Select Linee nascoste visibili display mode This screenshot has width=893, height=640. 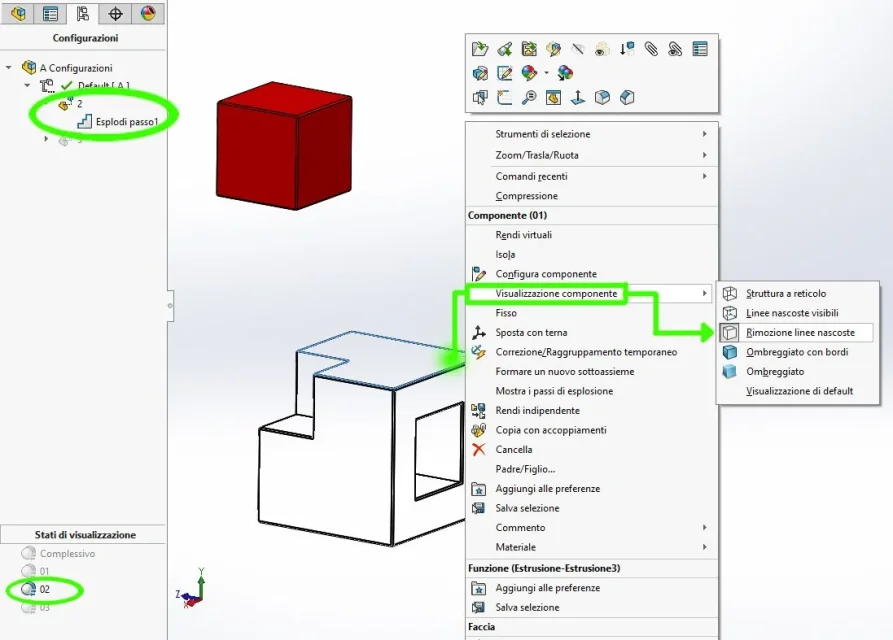tap(797, 313)
